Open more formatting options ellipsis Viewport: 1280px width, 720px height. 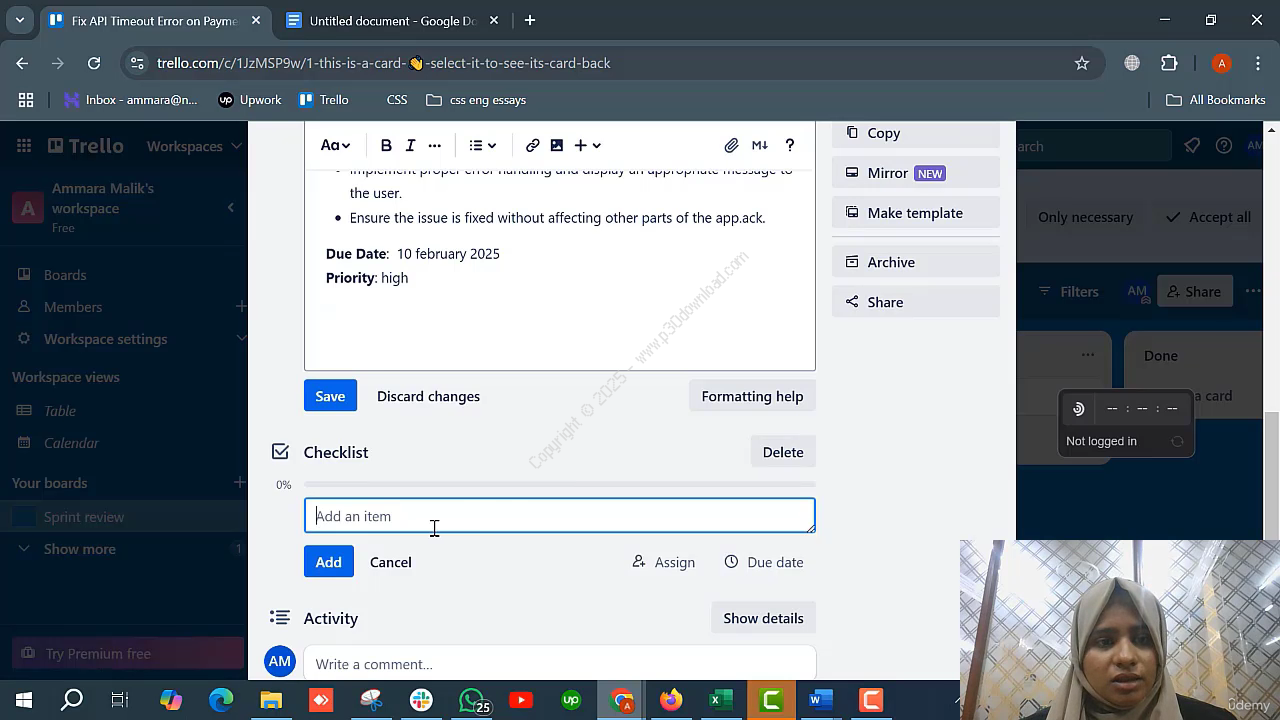click(x=435, y=146)
